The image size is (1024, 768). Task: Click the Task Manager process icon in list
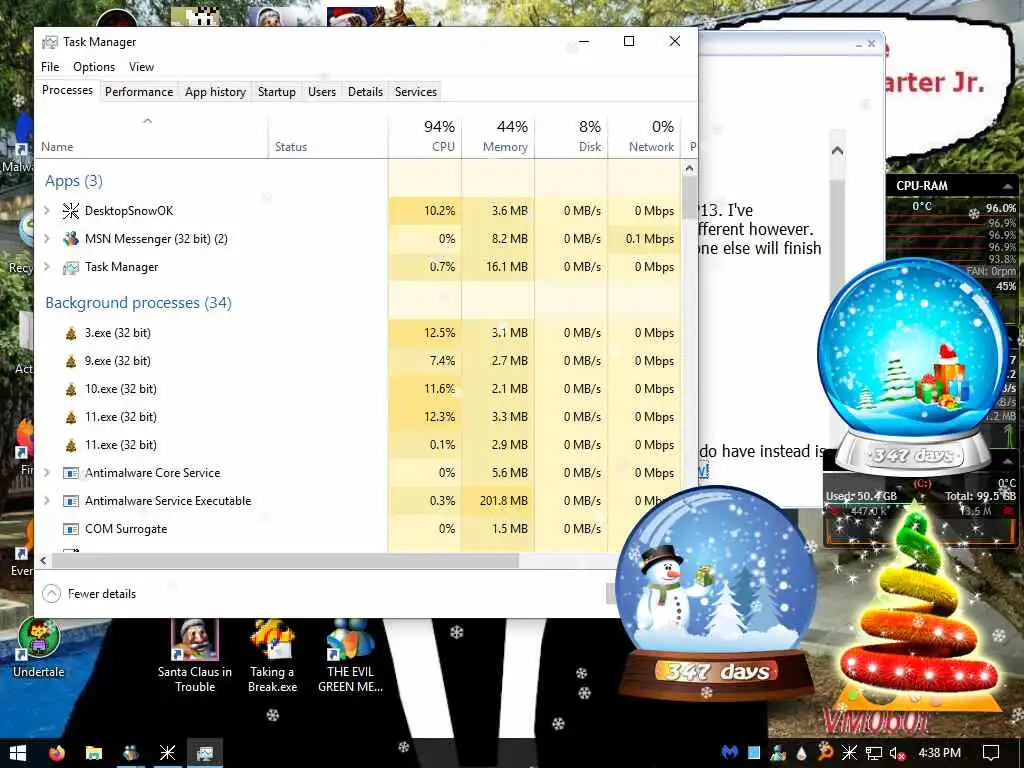71,267
